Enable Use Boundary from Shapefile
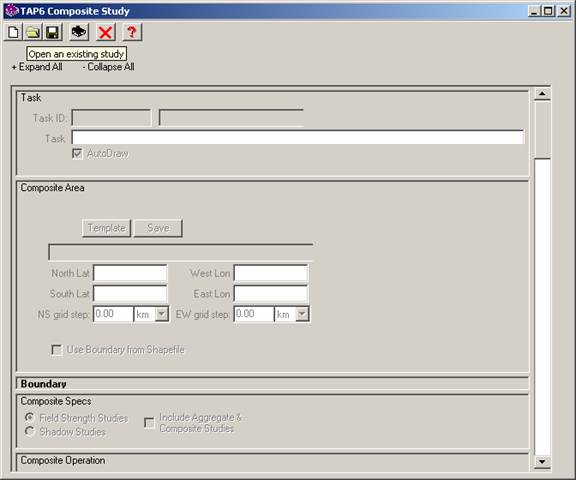This screenshot has height=480, width=576. pos(57,350)
